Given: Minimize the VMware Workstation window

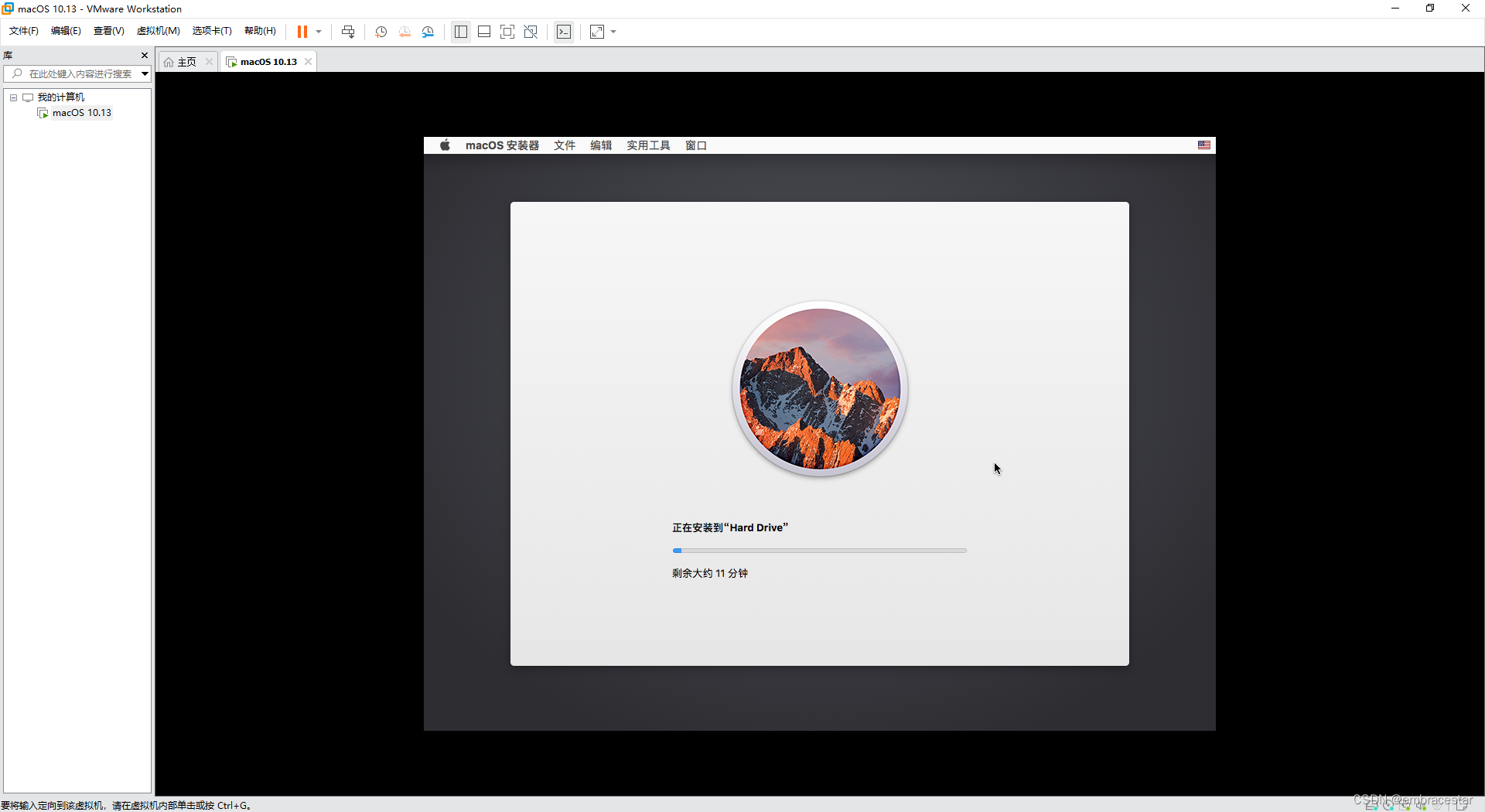Looking at the screenshot, I should coord(1395,9).
